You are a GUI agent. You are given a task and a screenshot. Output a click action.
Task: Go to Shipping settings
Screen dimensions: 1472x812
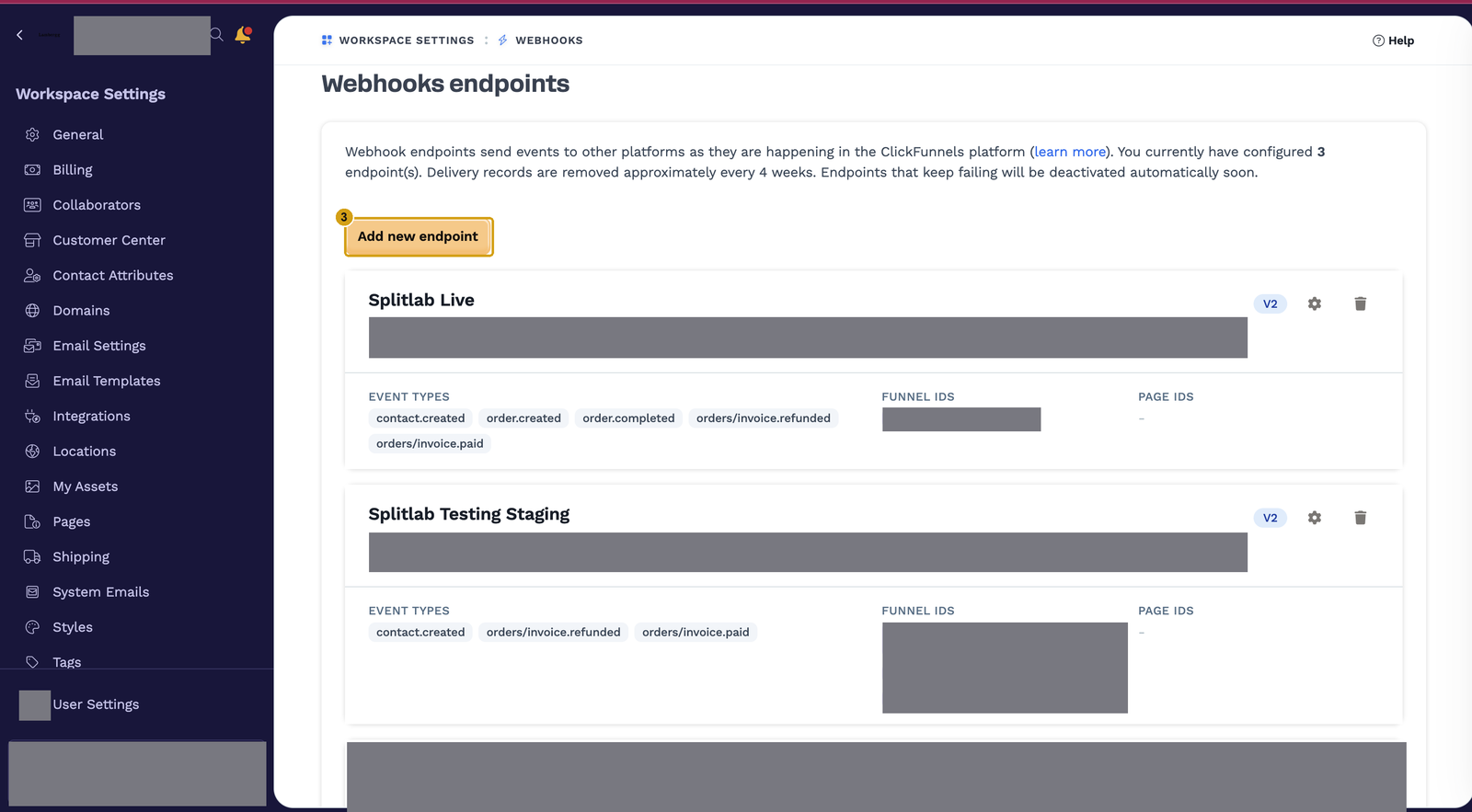coord(81,557)
